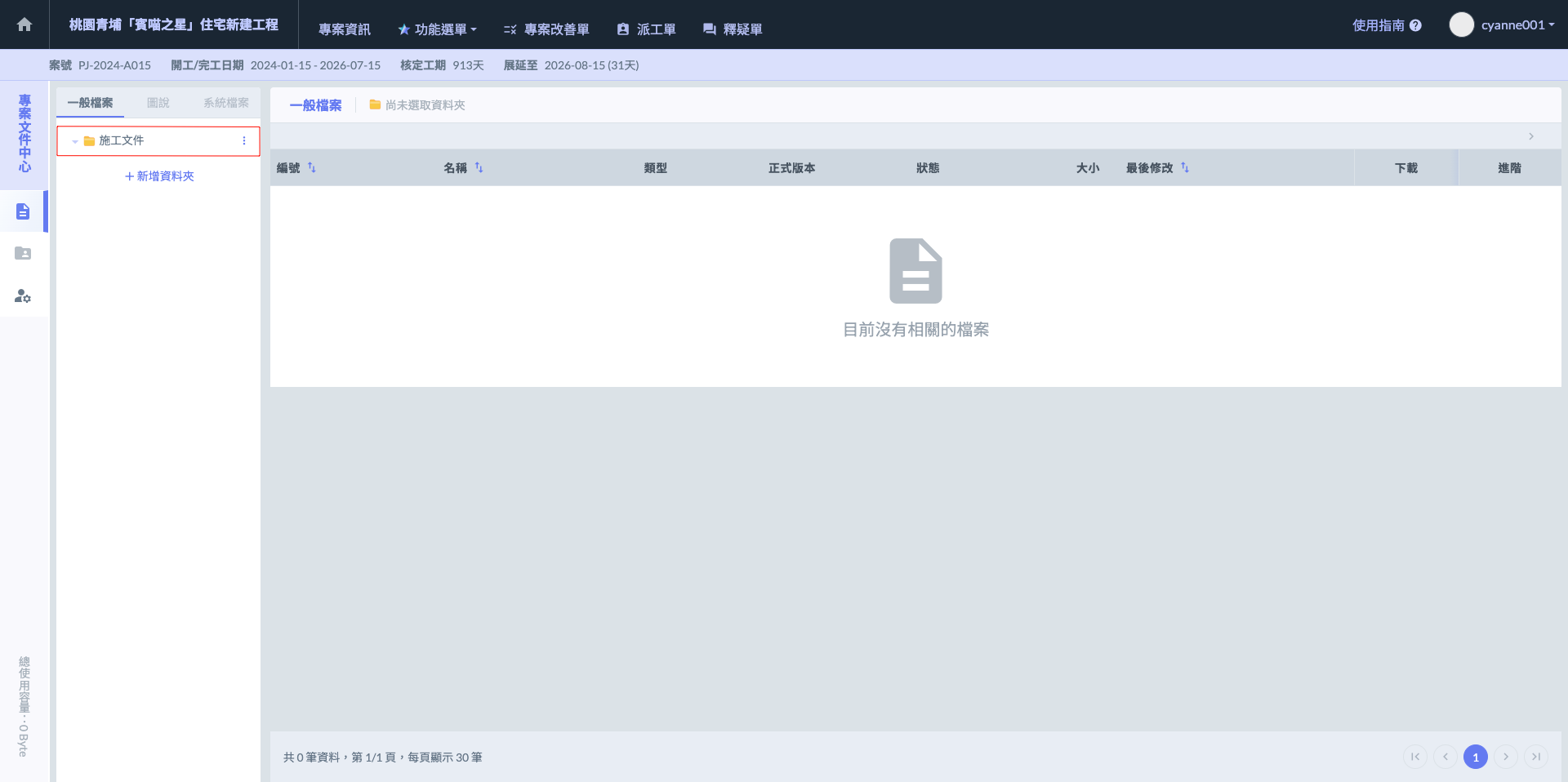Screen dimensions: 1568x782
Task: Switch to the 系統檔案 tab
Action: point(225,103)
